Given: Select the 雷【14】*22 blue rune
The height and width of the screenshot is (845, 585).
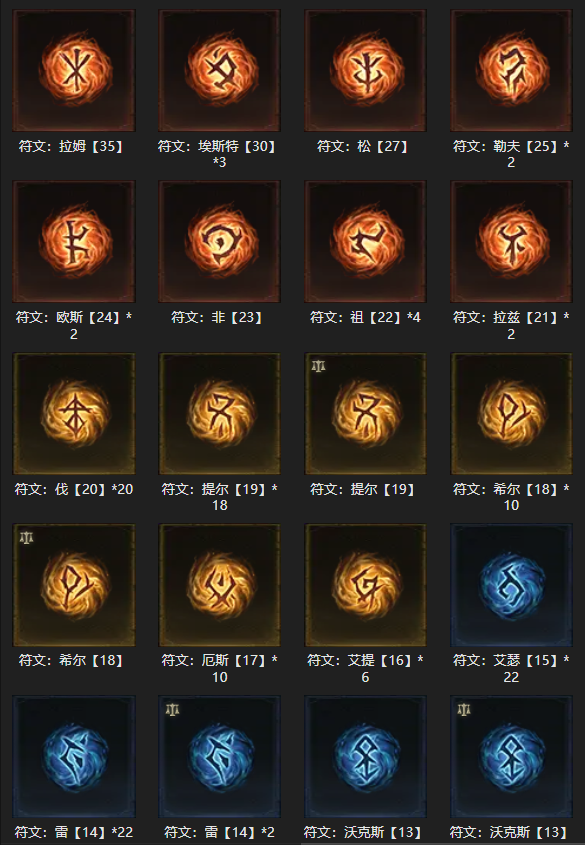Looking at the screenshot, I should 74,757.
